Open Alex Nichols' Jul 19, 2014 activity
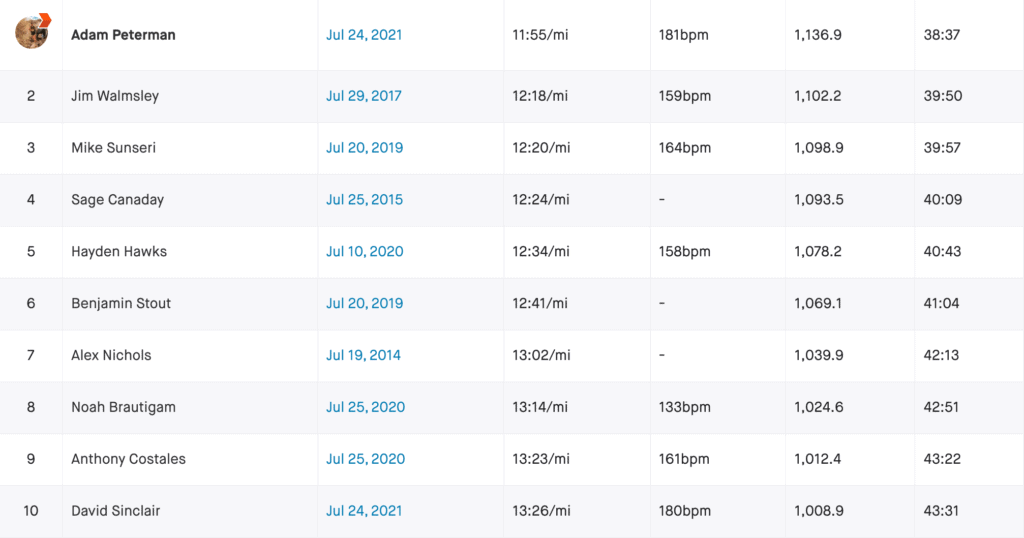 [x=363, y=355]
